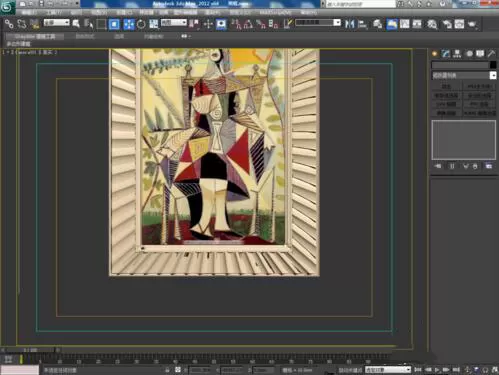
Task: Open the Material Editor icon
Action: pyautogui.click(x=432, y=24)
